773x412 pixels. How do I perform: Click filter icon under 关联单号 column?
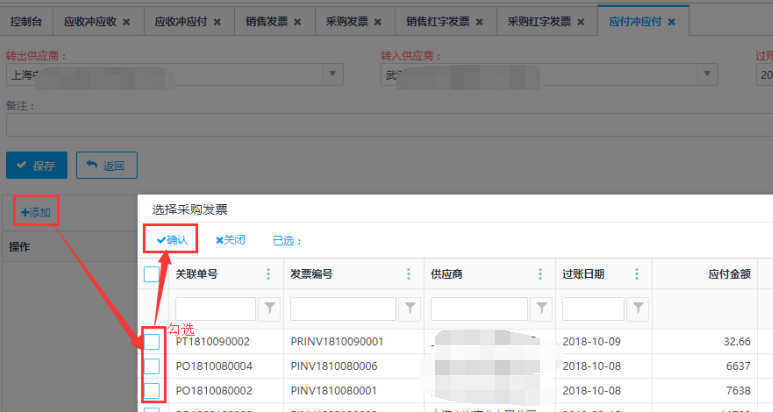click(x=270, y=309)
